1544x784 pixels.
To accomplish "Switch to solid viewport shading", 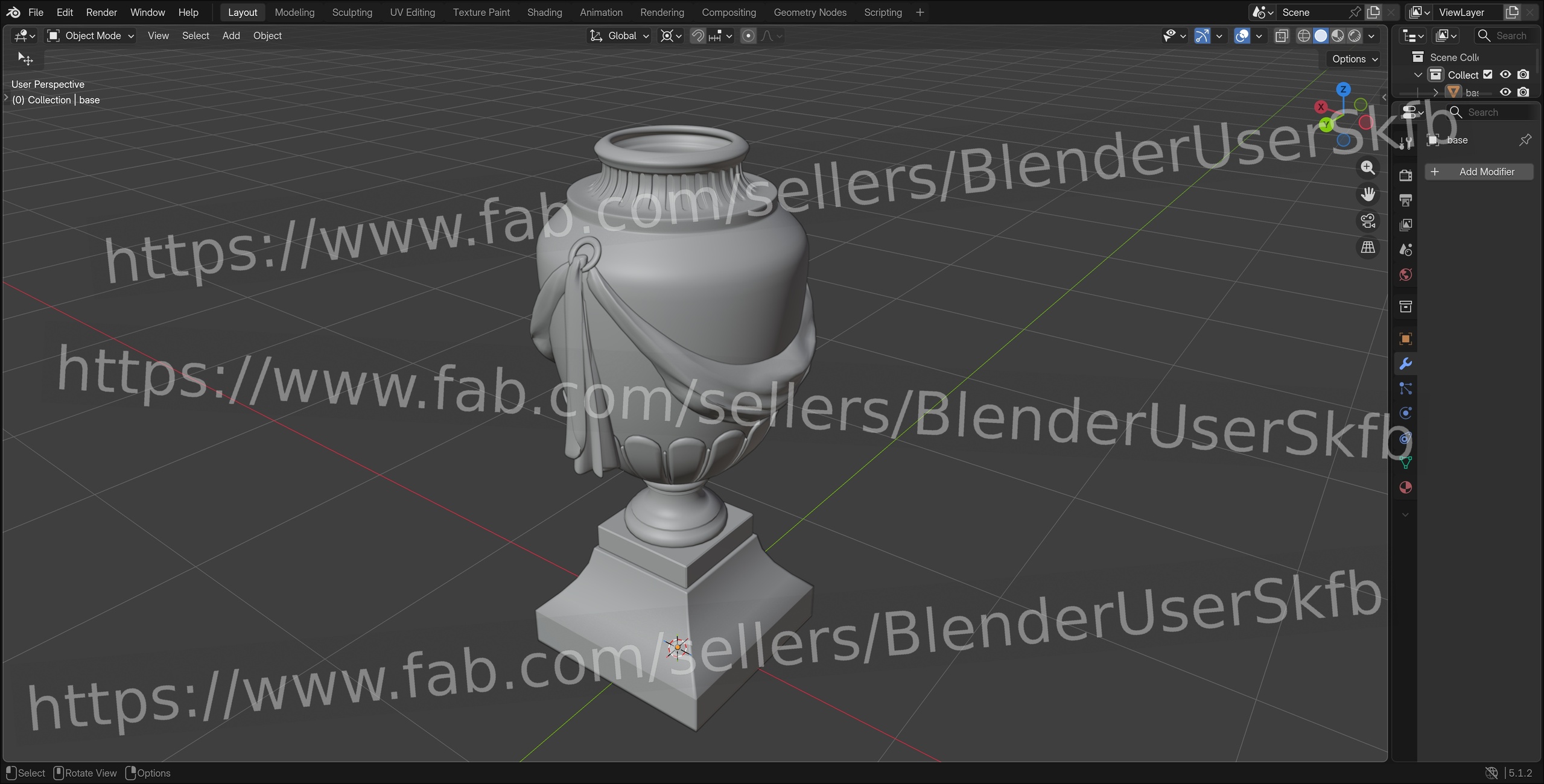I will click(x=1320, y=36).
